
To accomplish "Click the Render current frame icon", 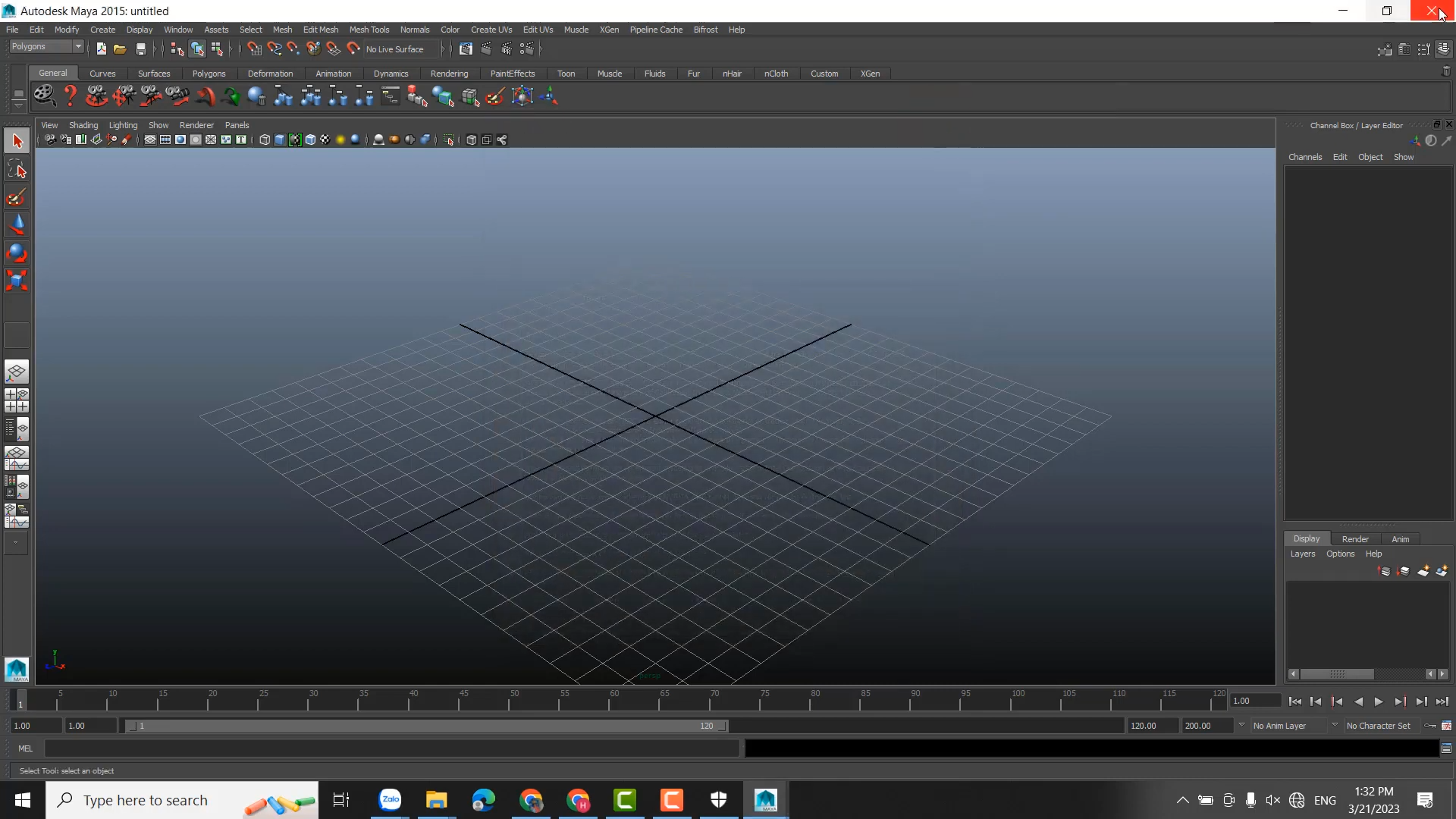I will (486, 49).
